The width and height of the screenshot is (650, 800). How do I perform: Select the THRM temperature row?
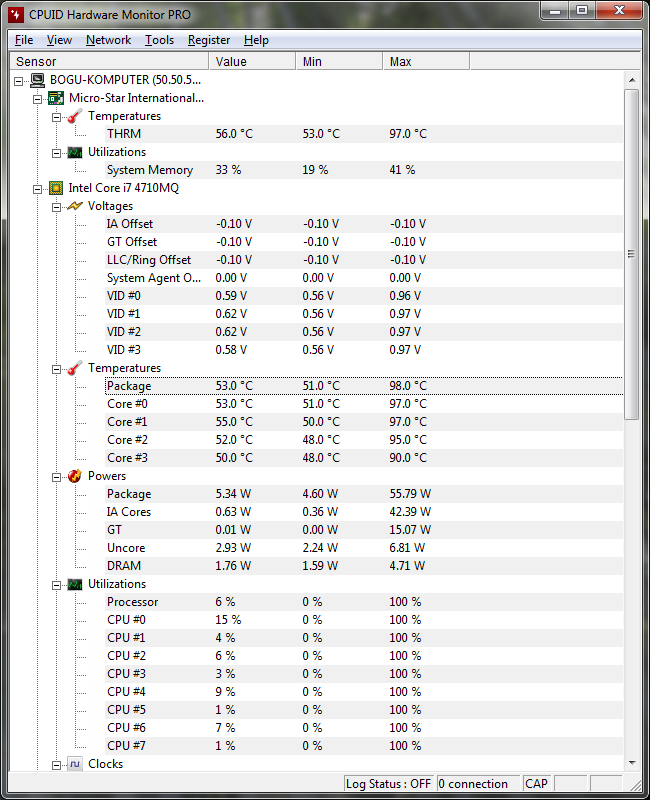click(x=364, y=134)
